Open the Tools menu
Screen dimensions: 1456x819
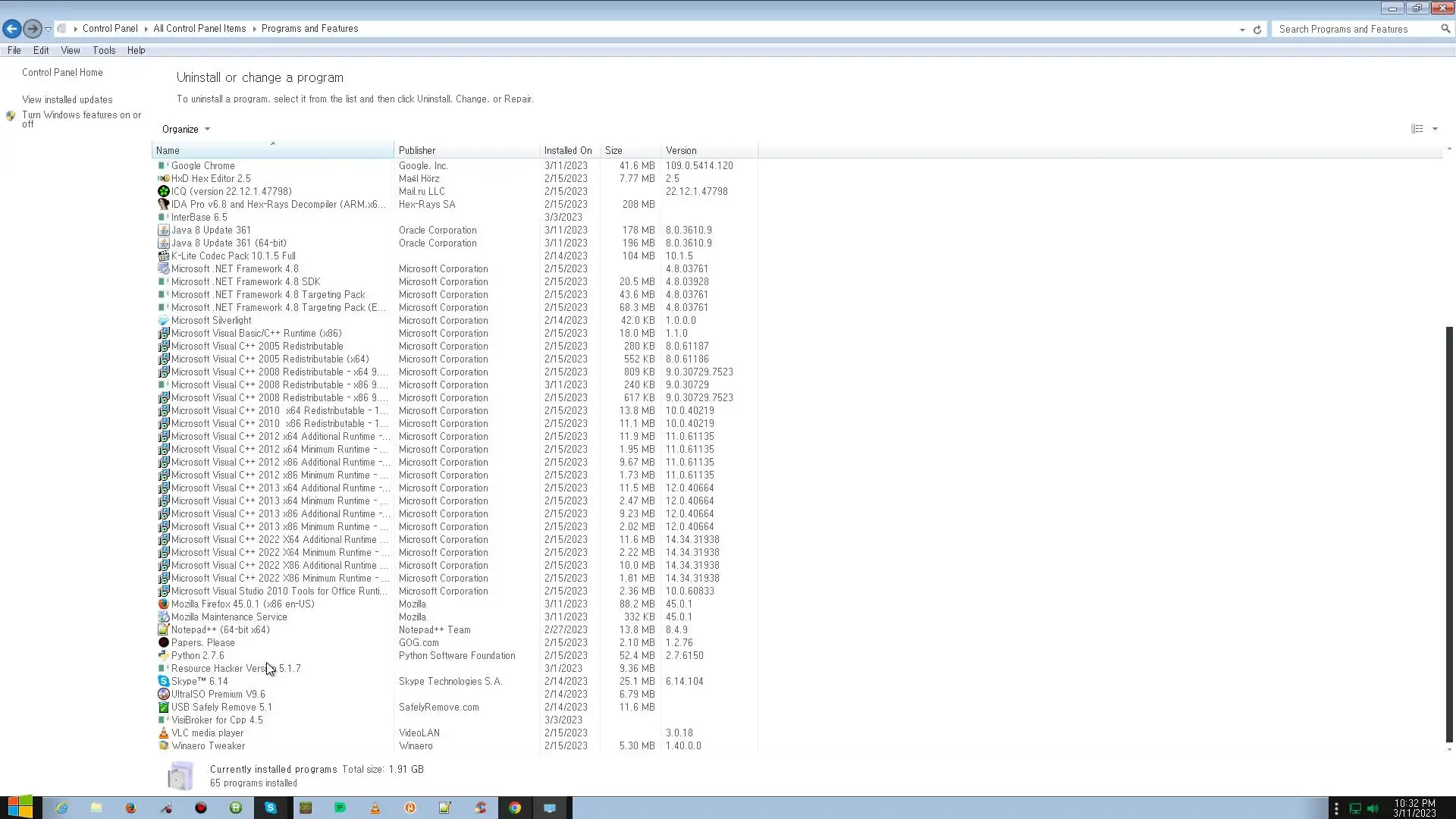click(104, 51)
